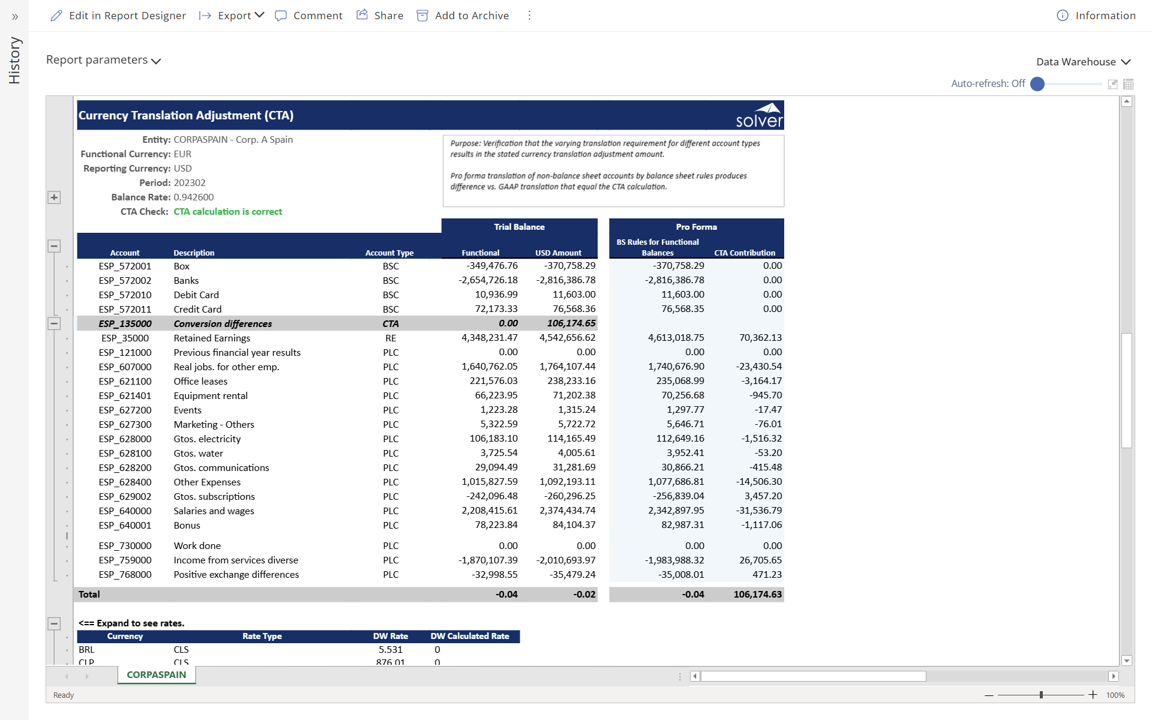1152x720 pixels.
Task: Click the grid table icon beside auto-refresh
Action: click(x=1128, y=84)
